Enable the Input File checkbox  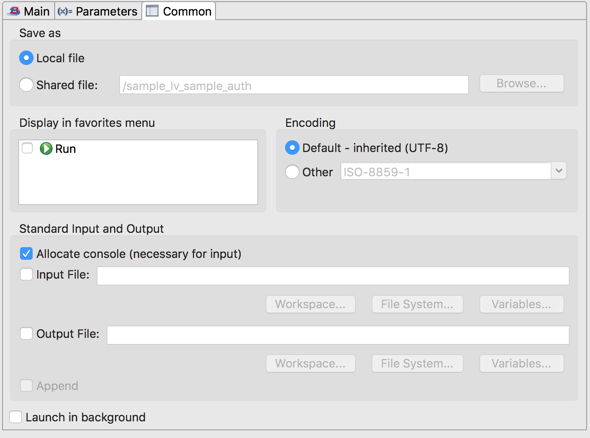click(26, 274)
